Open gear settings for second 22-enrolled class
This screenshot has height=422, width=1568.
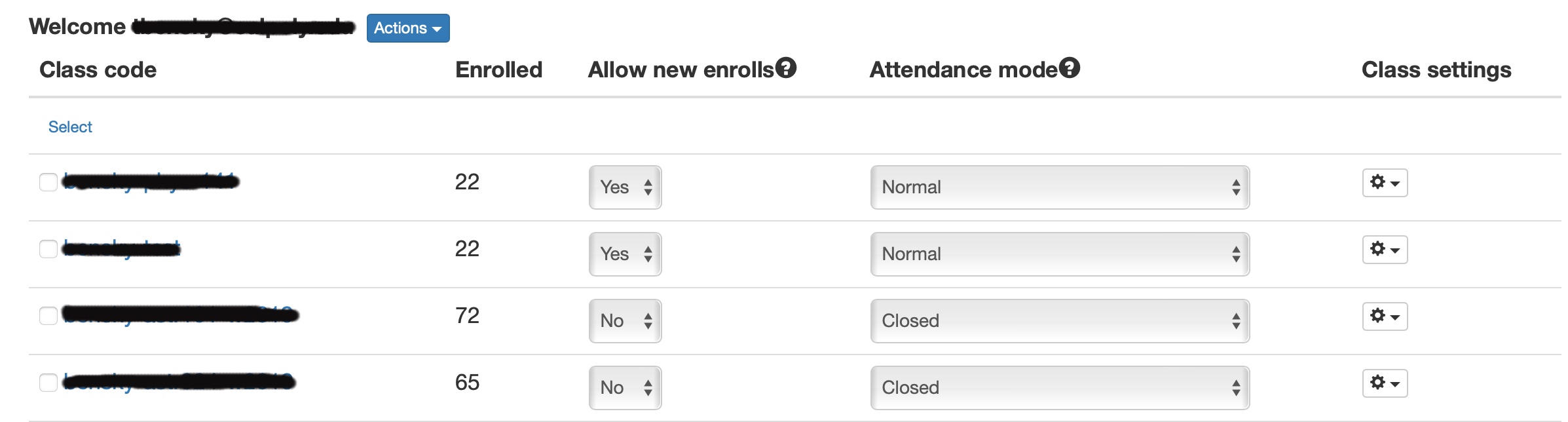1385,250
